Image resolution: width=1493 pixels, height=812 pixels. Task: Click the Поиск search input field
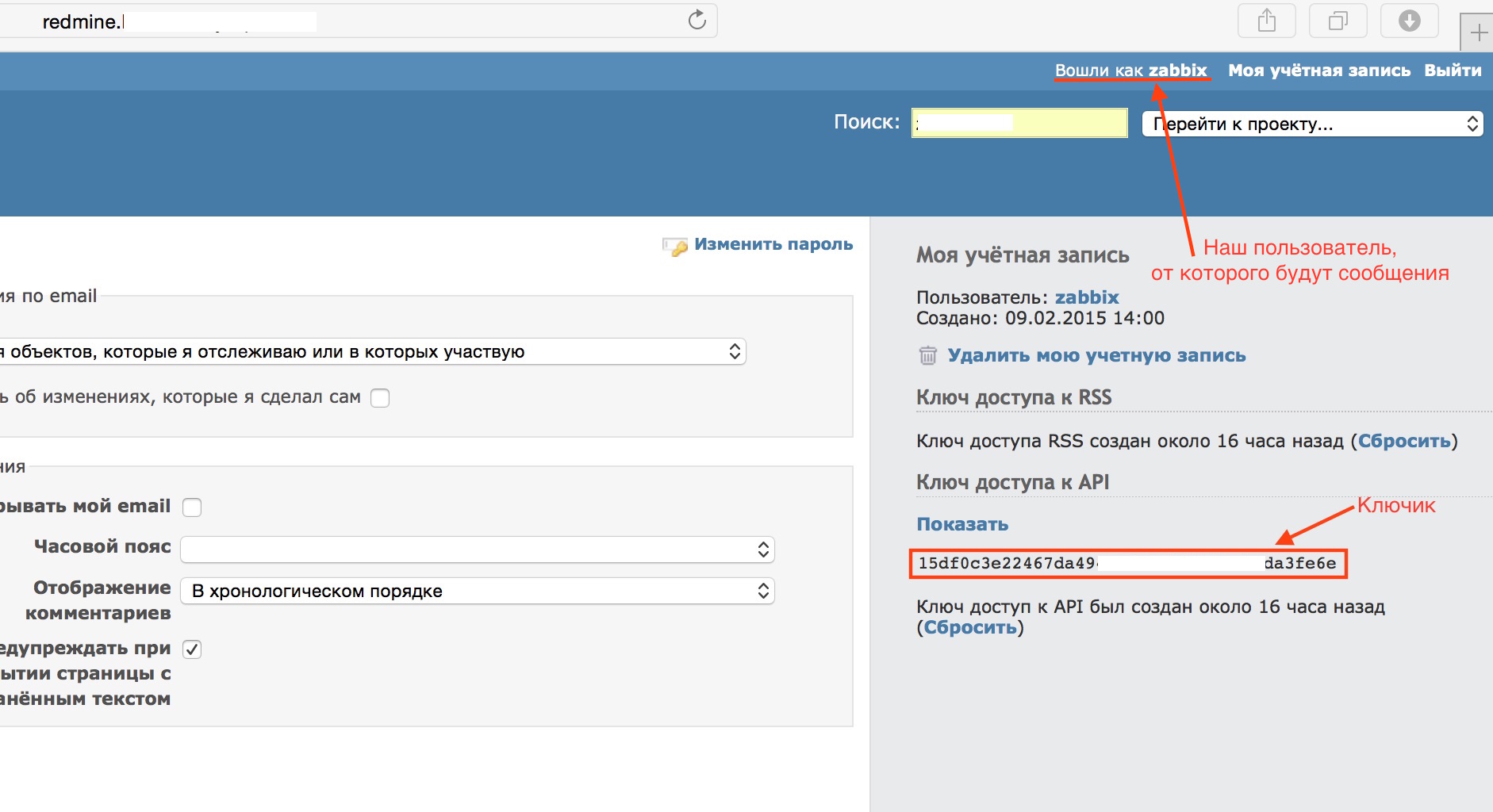coord(1019,123)
